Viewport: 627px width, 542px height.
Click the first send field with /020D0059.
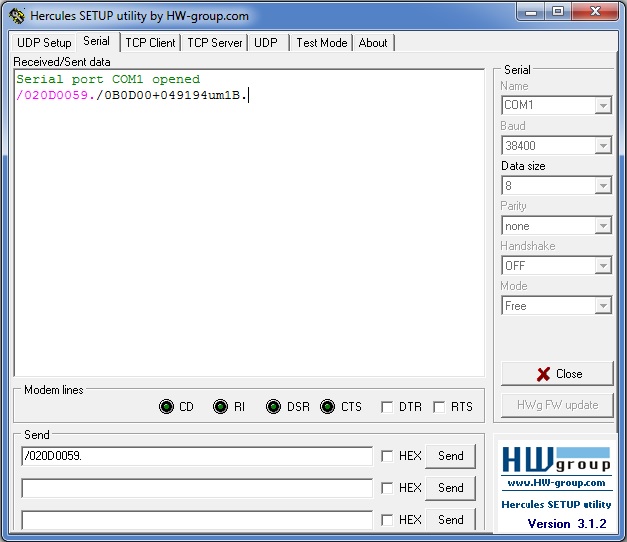pyautogui.click(x=197, y=456)
